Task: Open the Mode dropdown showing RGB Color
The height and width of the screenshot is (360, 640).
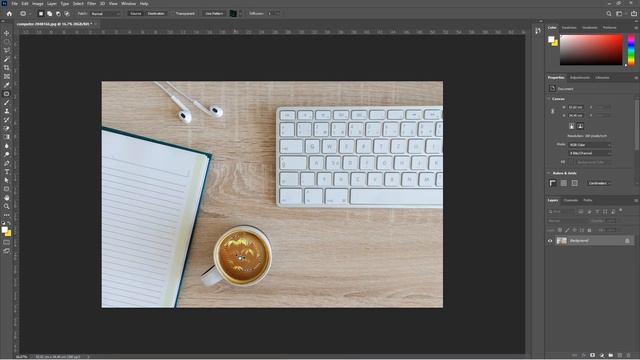Action: [589, 145]
